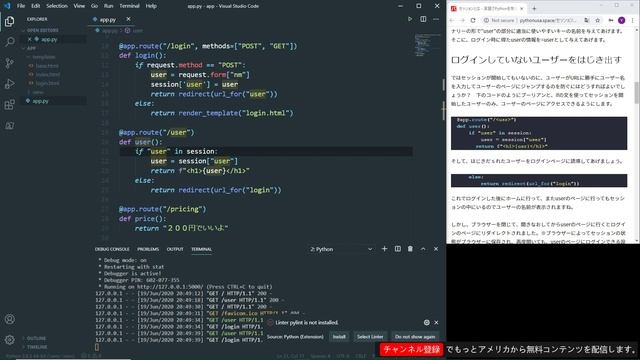Open the Run menu

[x=108, y=6]
